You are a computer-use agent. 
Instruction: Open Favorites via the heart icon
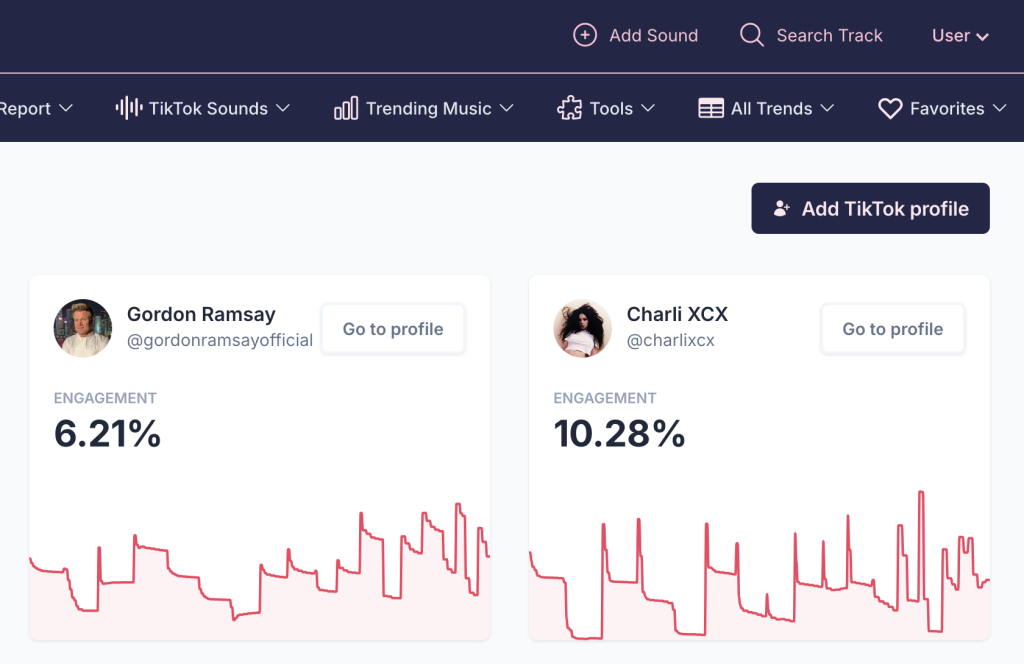[889, 108]
